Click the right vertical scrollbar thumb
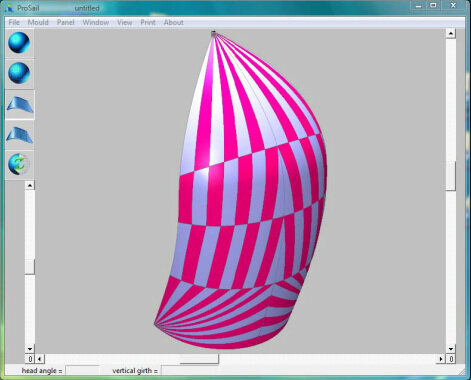Image resolution: width=471 pixels, height=380 pixels. tap(451, 176)
